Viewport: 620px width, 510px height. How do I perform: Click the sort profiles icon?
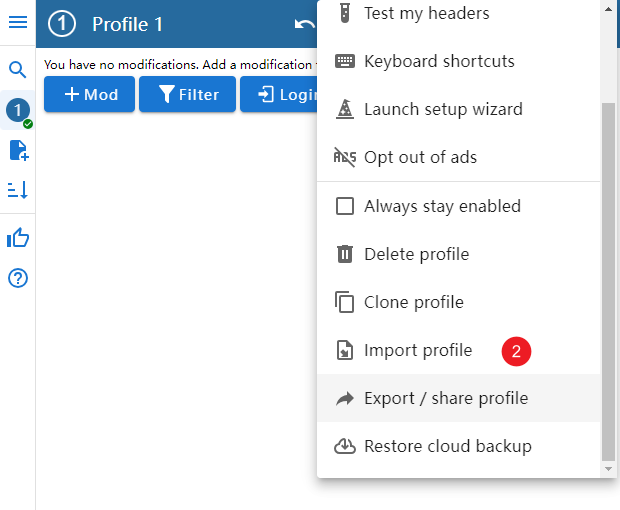coord(18,189)
